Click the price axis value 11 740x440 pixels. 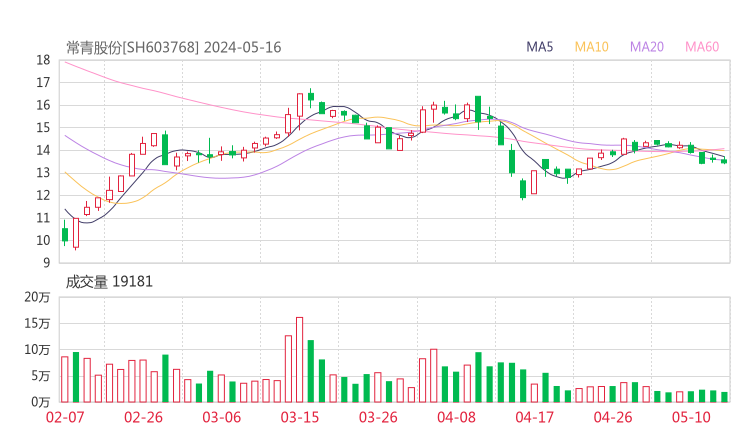43,218
